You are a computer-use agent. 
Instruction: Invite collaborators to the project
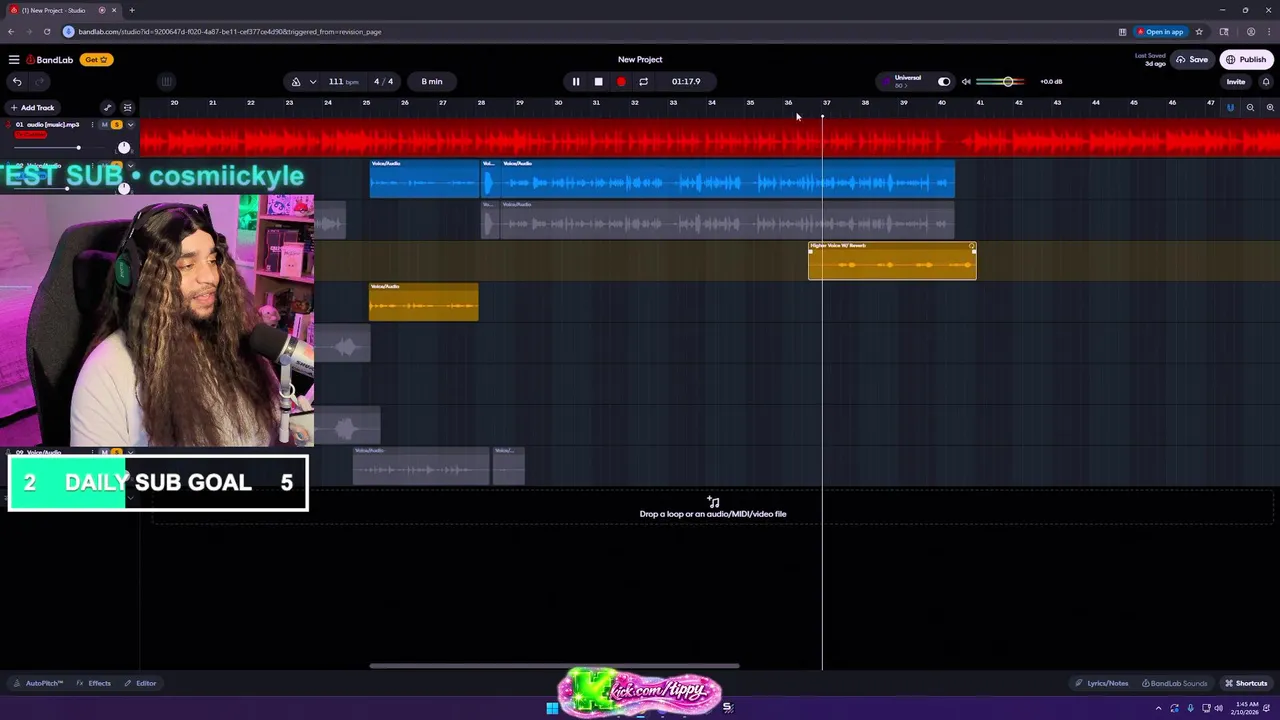tap(1236, 82)
